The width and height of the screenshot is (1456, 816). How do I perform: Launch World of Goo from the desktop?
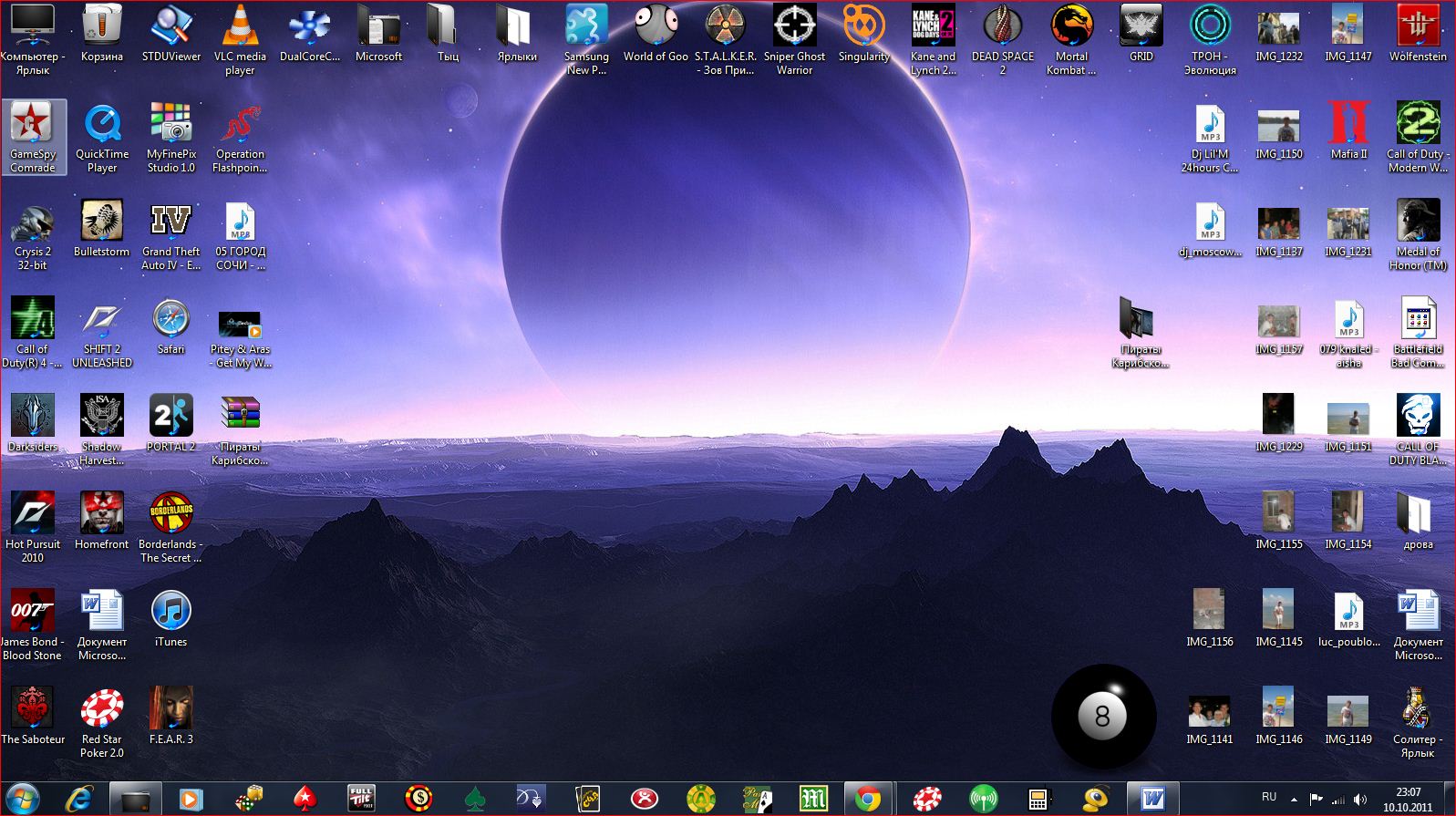(656, 27)
